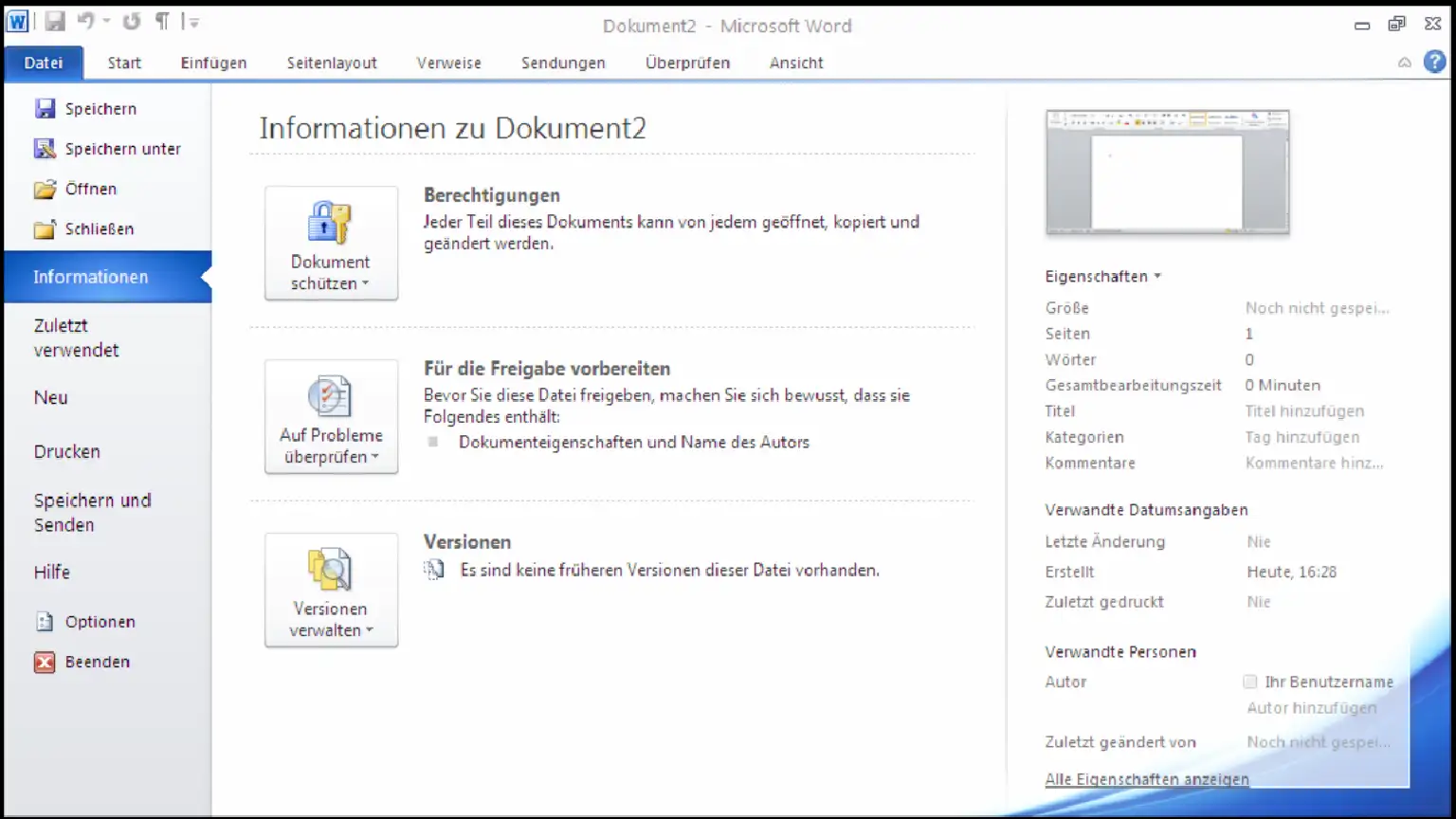
Task: Click Schließen in the Datei sidebar
Action: 99,229
